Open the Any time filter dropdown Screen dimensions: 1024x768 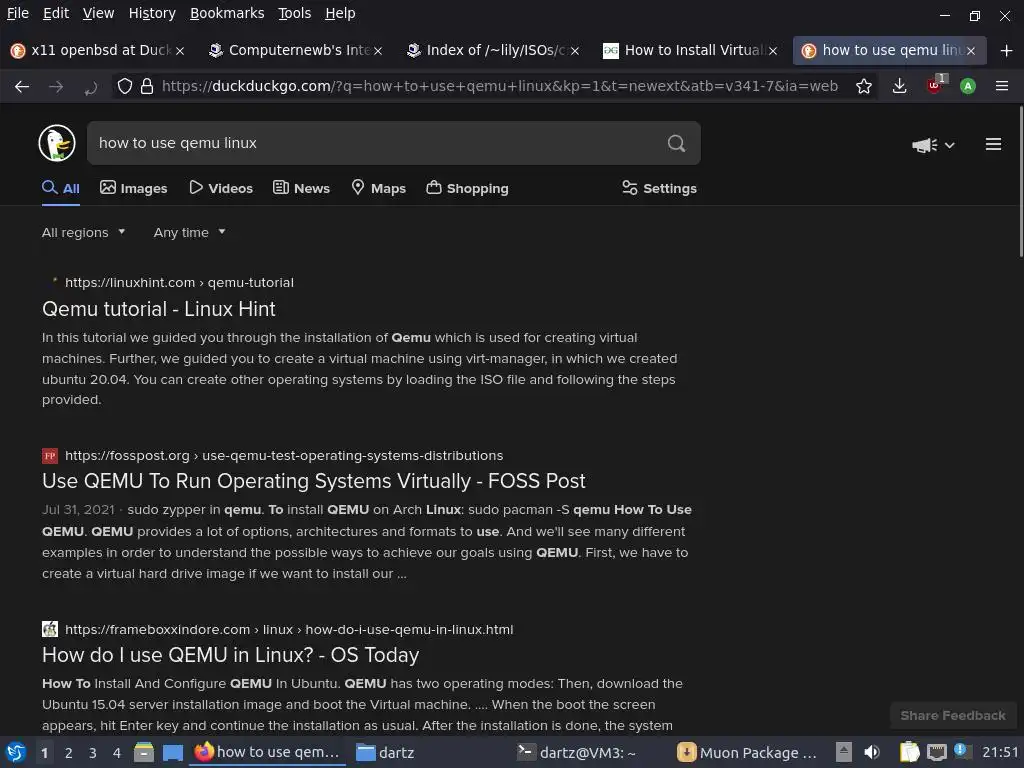tap(189, 232)
